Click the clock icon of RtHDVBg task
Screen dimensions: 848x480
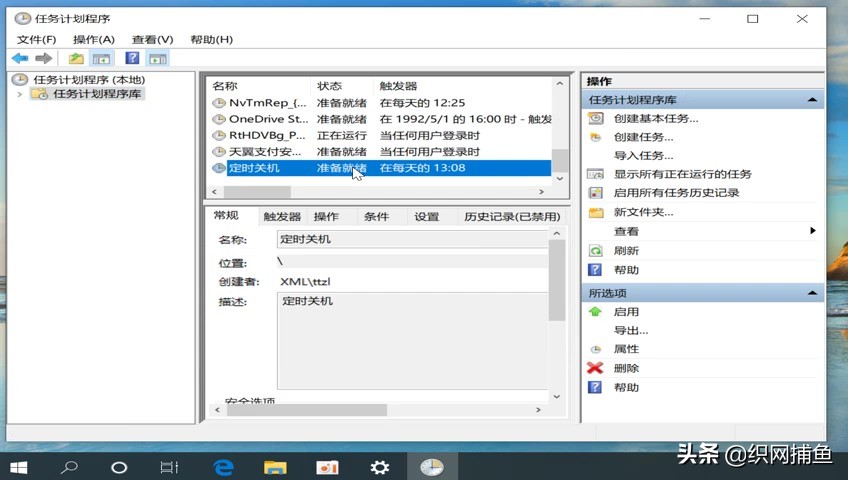(x=218, y=135)
